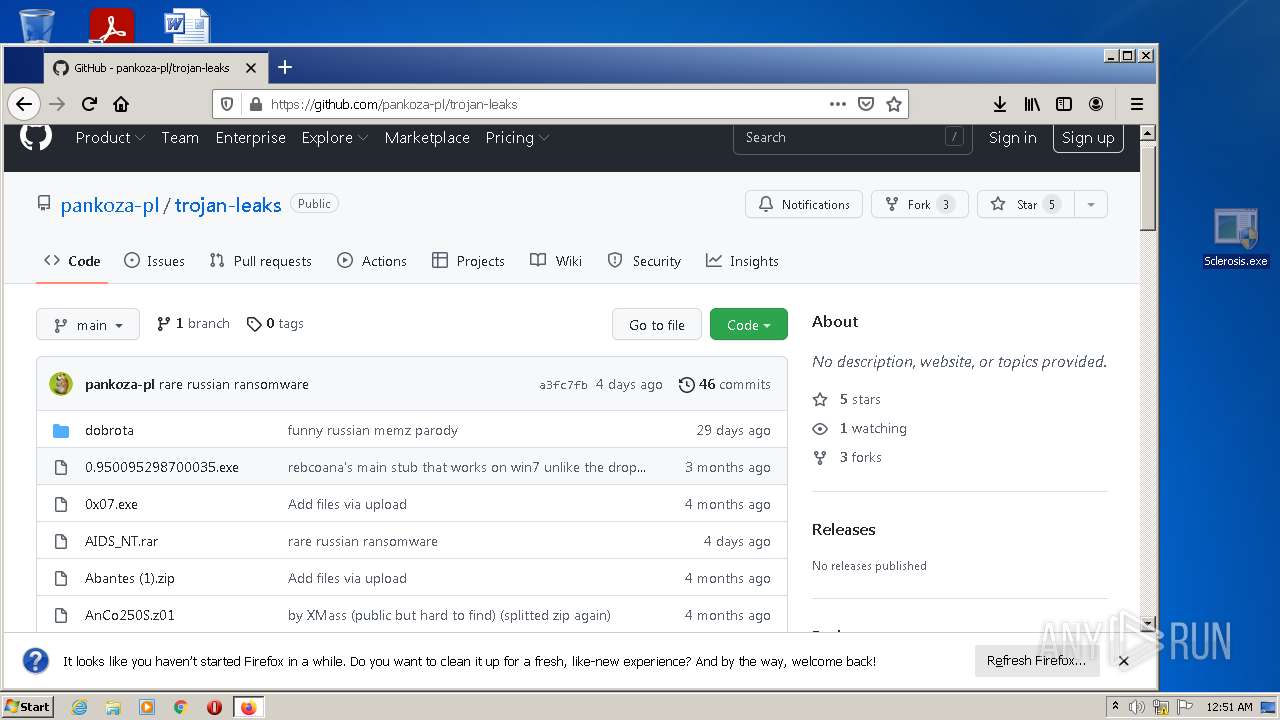Click the Sign in link

tap(1012, 138)
